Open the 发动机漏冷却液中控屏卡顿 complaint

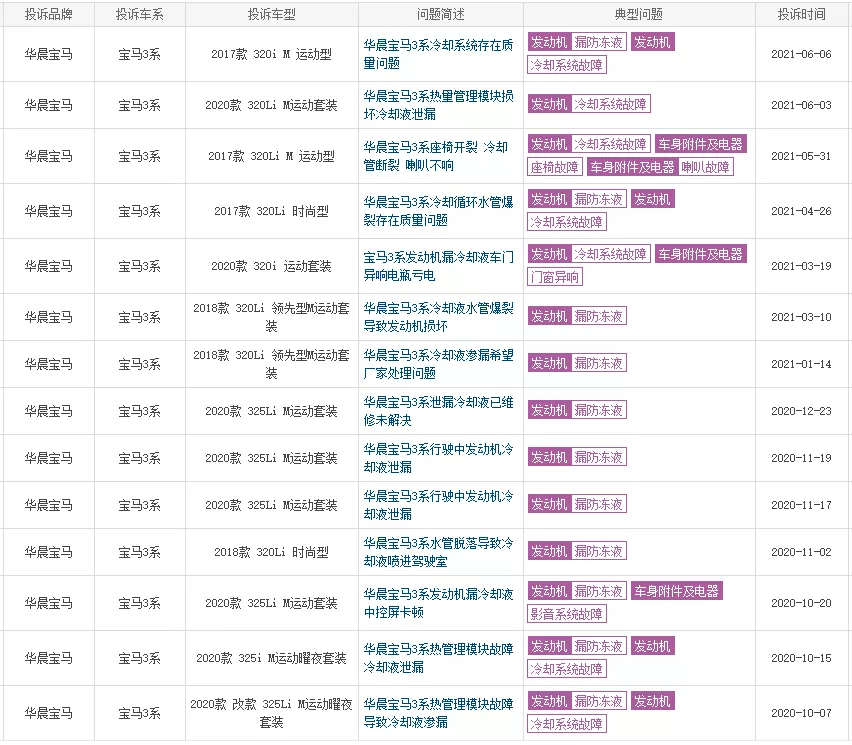438,603
